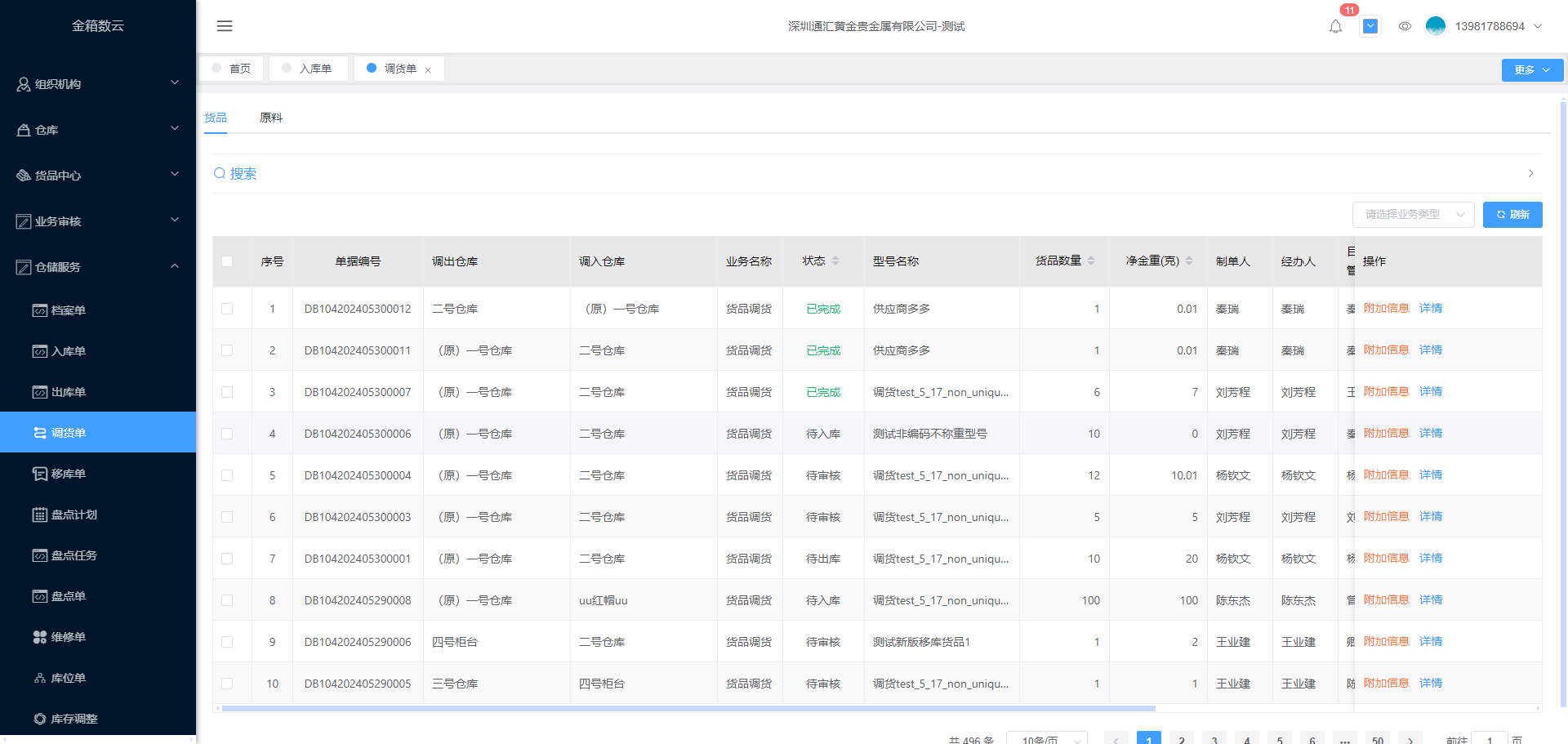Expand the search panel chevron

click(1530, 173)
